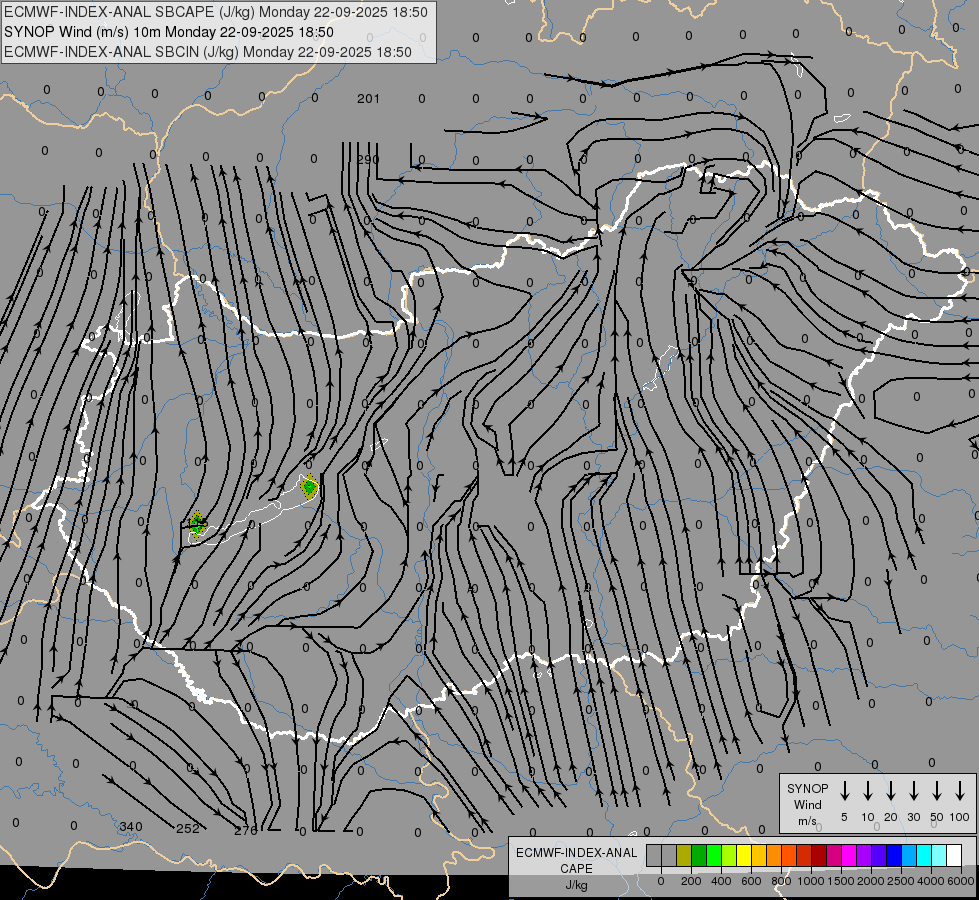The width and height of the screenshot is (979, 900).
Task: Click the 100 m/s wind arrow symbol
Action: [960, 791]
